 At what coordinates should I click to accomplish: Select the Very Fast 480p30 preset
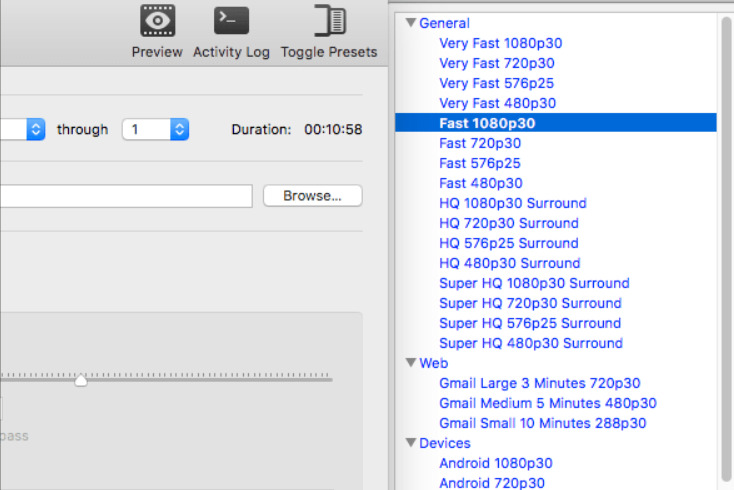497,103
